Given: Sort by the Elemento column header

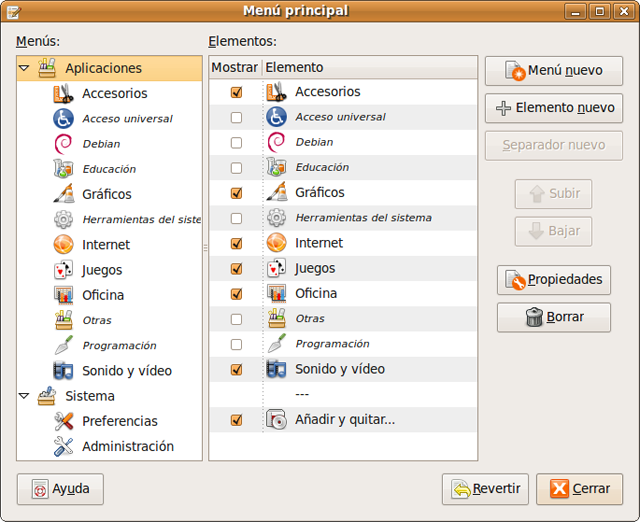Looking at the screenshot, I should [368, 67].
